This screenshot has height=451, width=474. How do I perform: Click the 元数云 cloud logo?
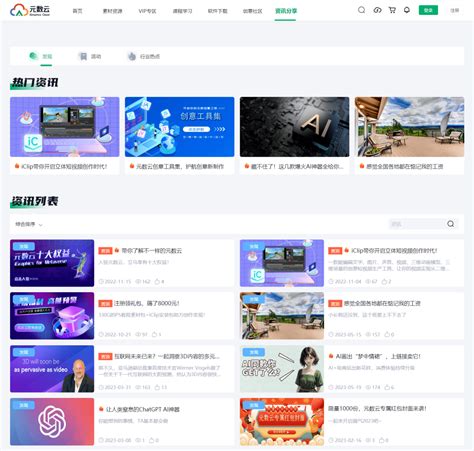coord(30,10)
